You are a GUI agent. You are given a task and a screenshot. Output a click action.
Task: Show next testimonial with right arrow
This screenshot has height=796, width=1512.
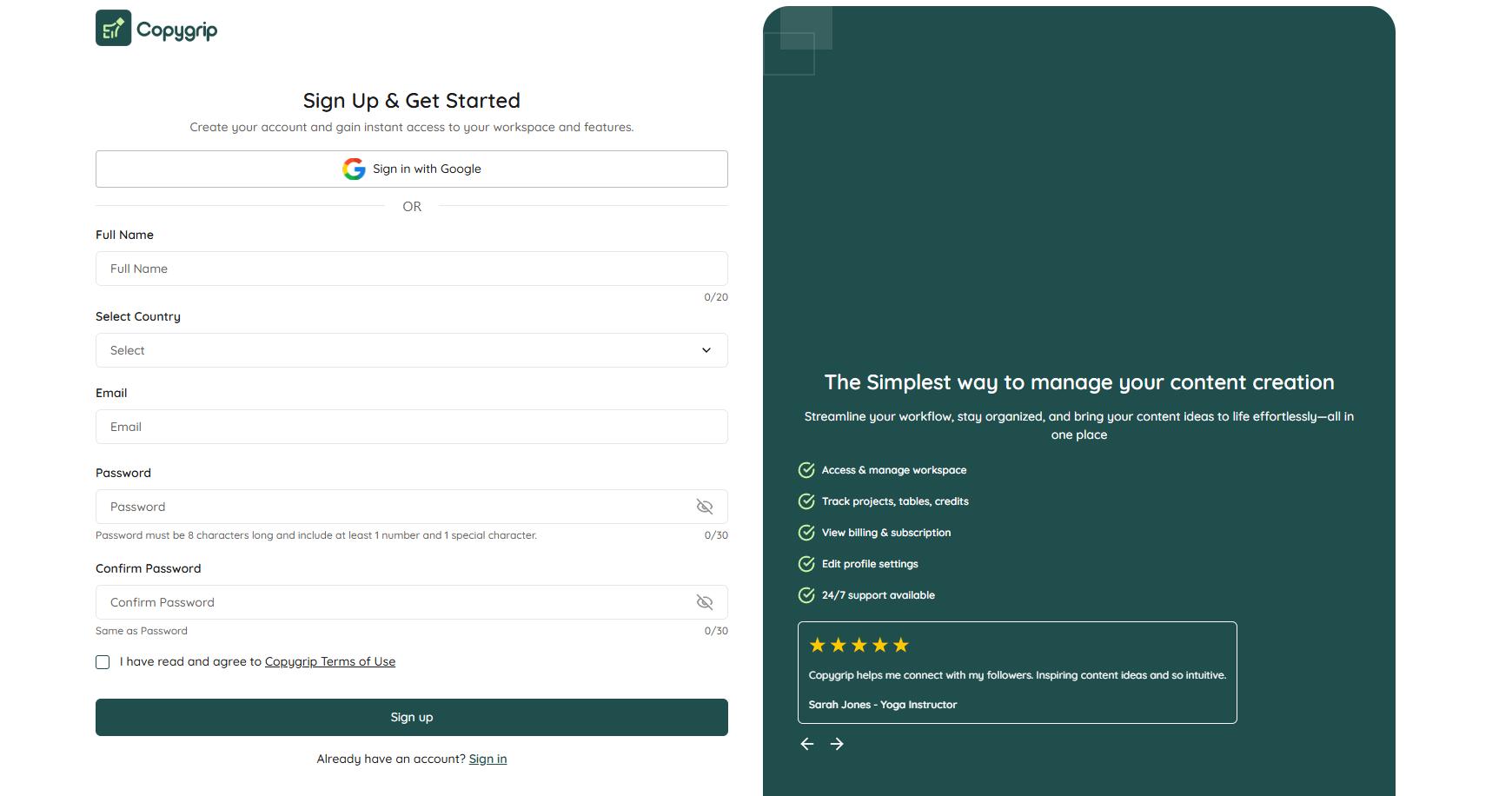(837, 744)
